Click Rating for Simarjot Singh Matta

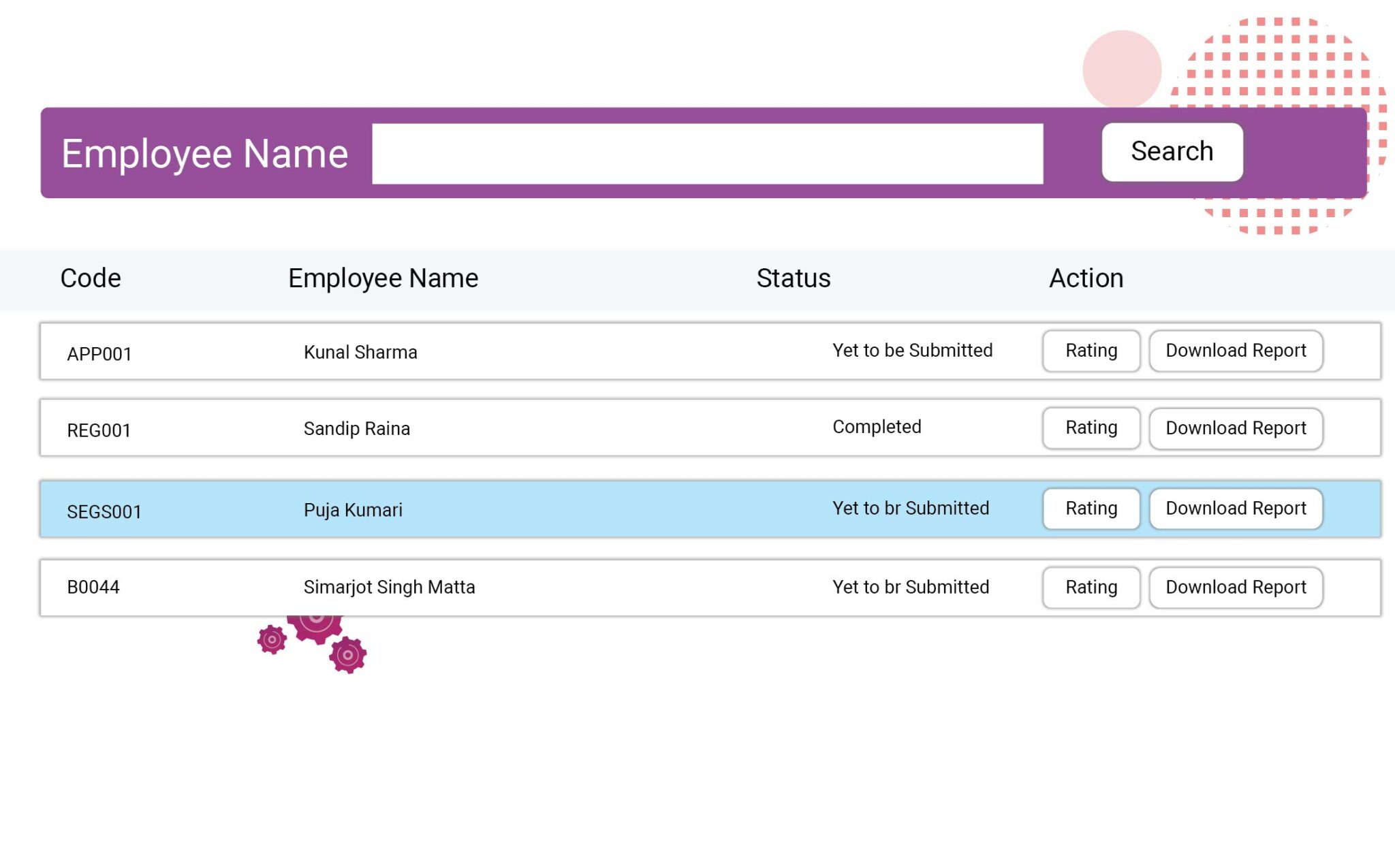pos(1091,587)
